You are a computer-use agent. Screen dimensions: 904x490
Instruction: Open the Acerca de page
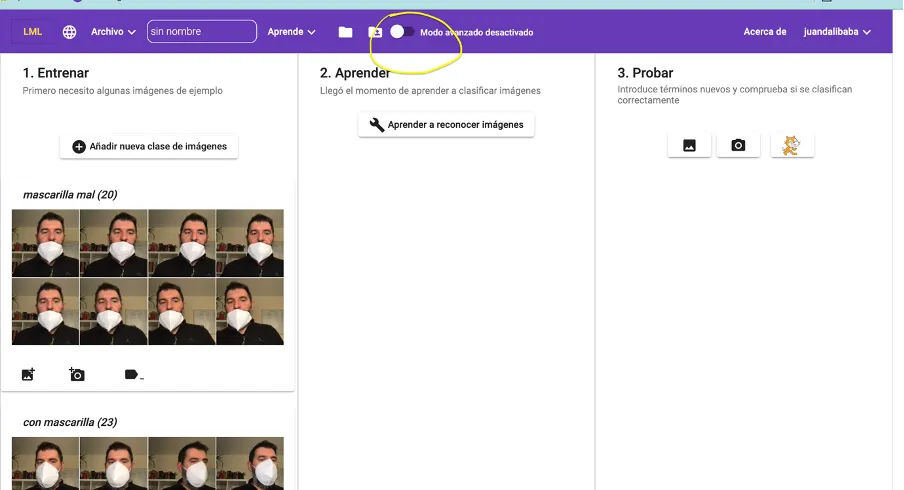coord(765,32)
